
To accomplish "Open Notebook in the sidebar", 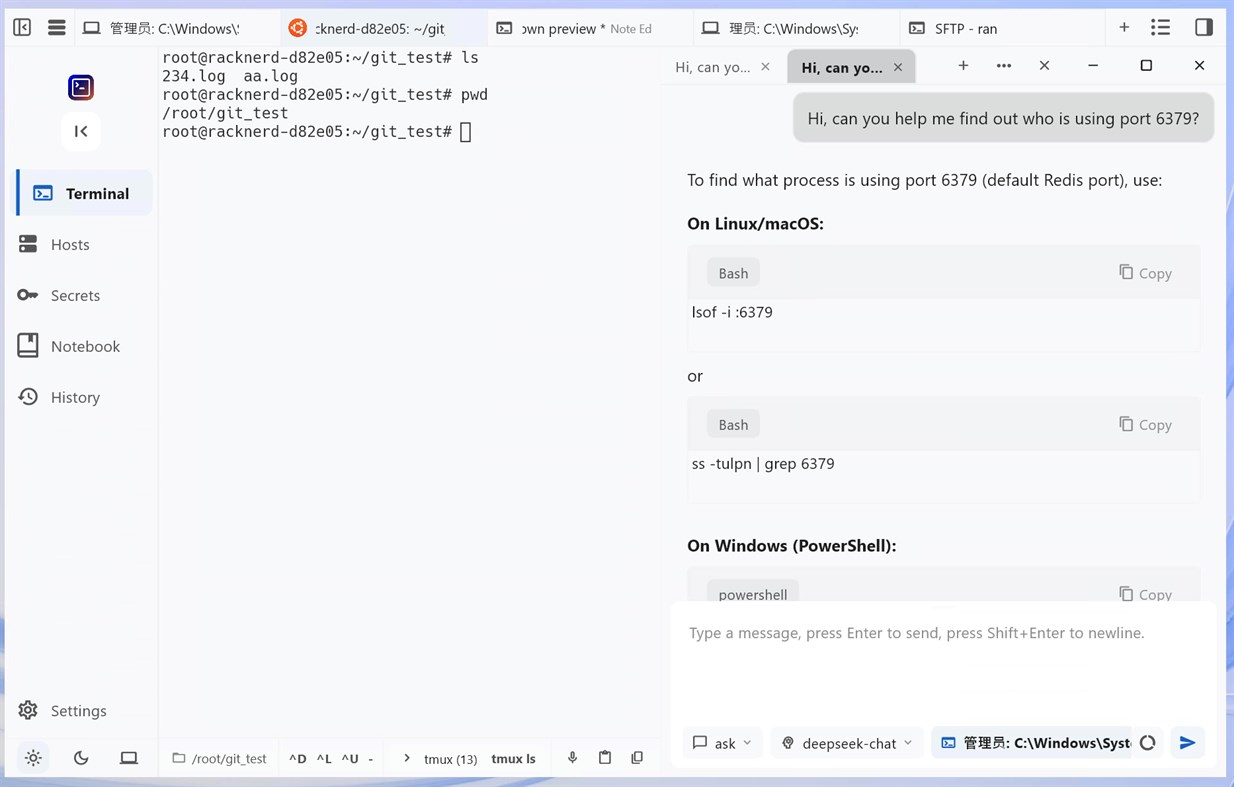I will [x=84, y=346].
